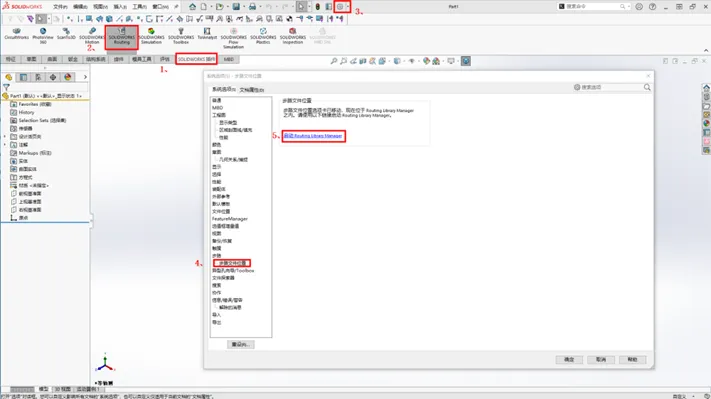Click the Home icon in the top toolbar
Screen dimensions: 711x399
click(193, 7)
